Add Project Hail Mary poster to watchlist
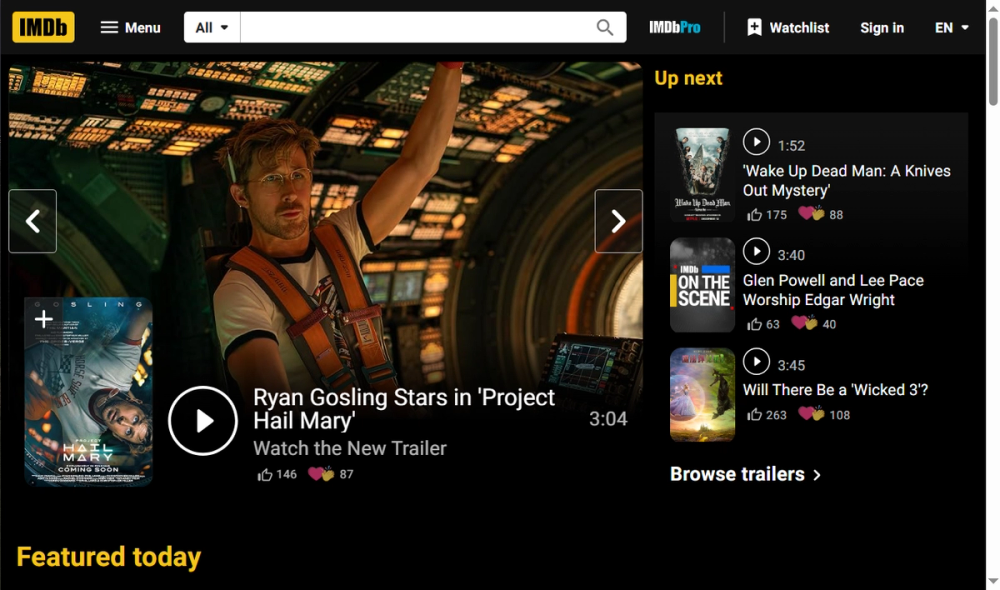 [43, 318]
